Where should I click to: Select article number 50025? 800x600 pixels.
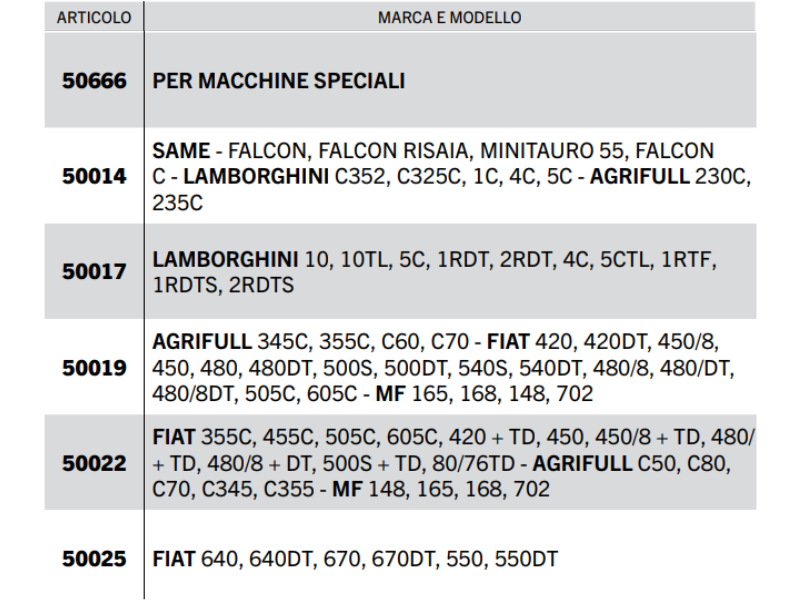(x=94, y=559)
